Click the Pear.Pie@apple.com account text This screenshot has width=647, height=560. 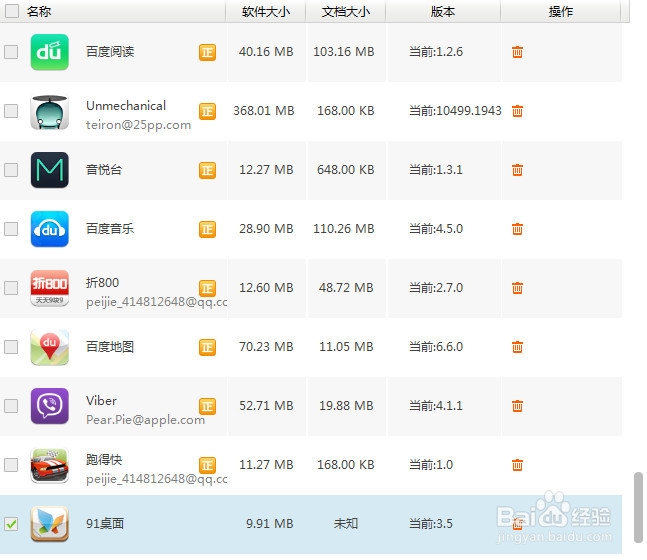click(x=145, y=420)
